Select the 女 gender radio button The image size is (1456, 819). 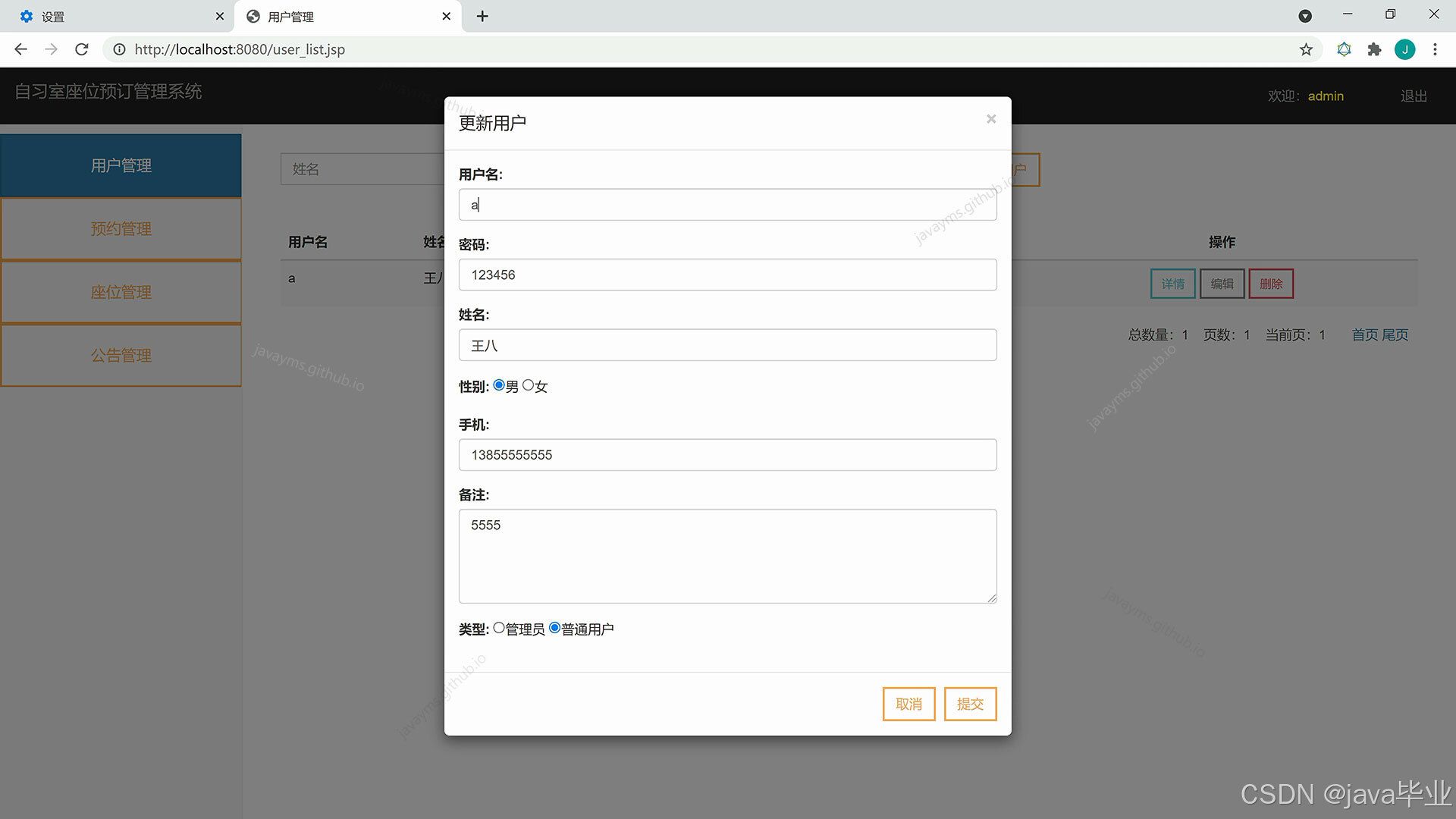(529, 385)
